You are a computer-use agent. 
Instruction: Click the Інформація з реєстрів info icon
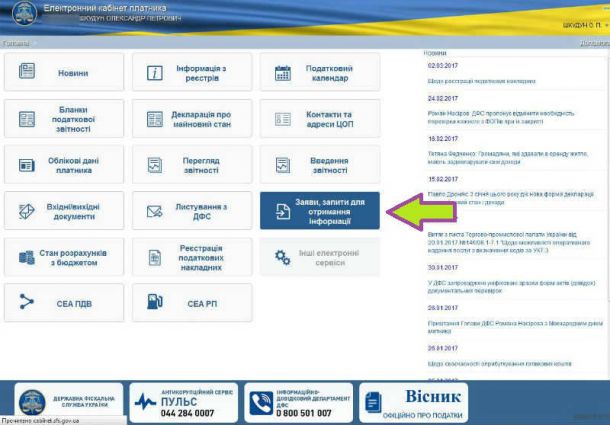[x=154, y=73]
